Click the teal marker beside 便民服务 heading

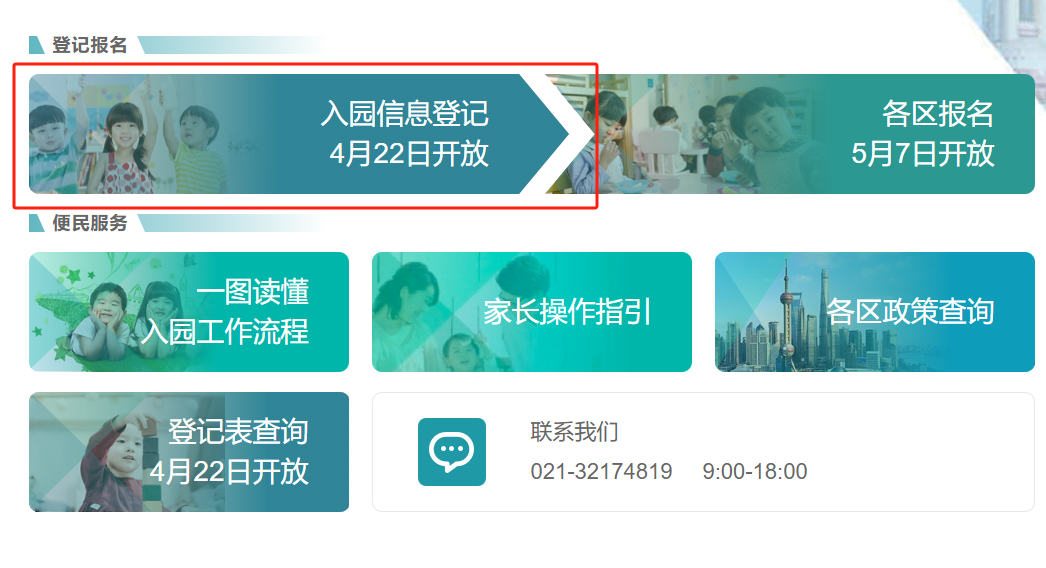pos(37,223)
